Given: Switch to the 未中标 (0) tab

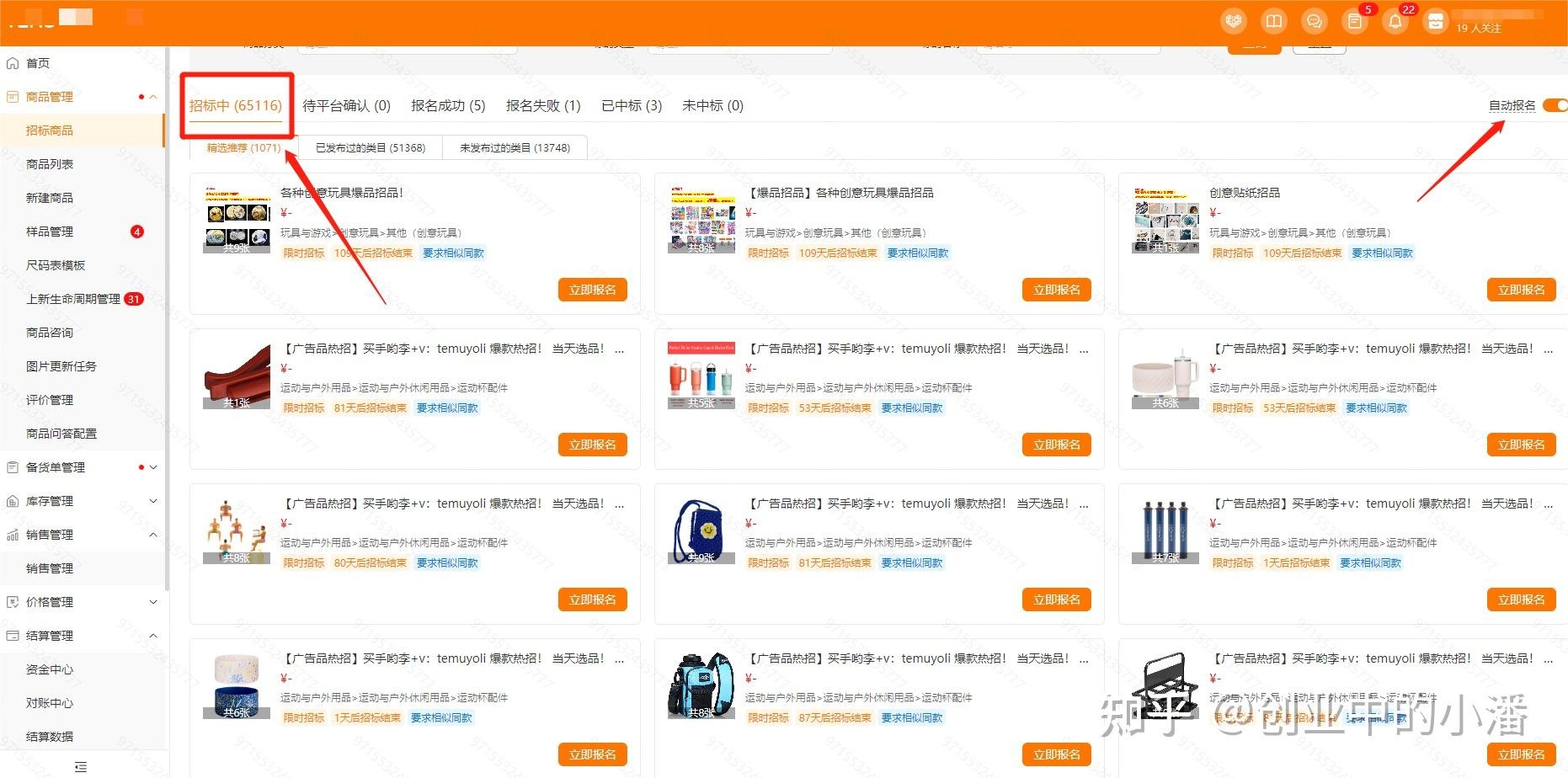Looking at the screenshot, I should (712, 105).
